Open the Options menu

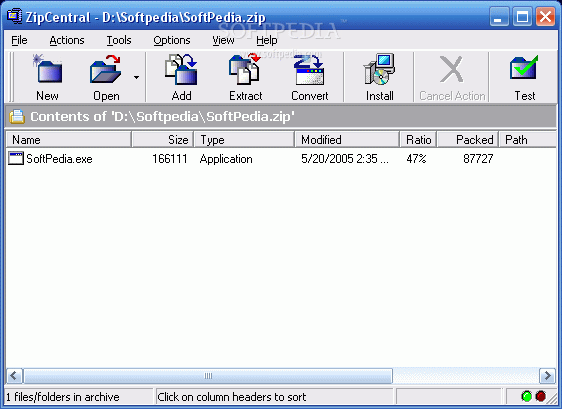click(172, 40)
